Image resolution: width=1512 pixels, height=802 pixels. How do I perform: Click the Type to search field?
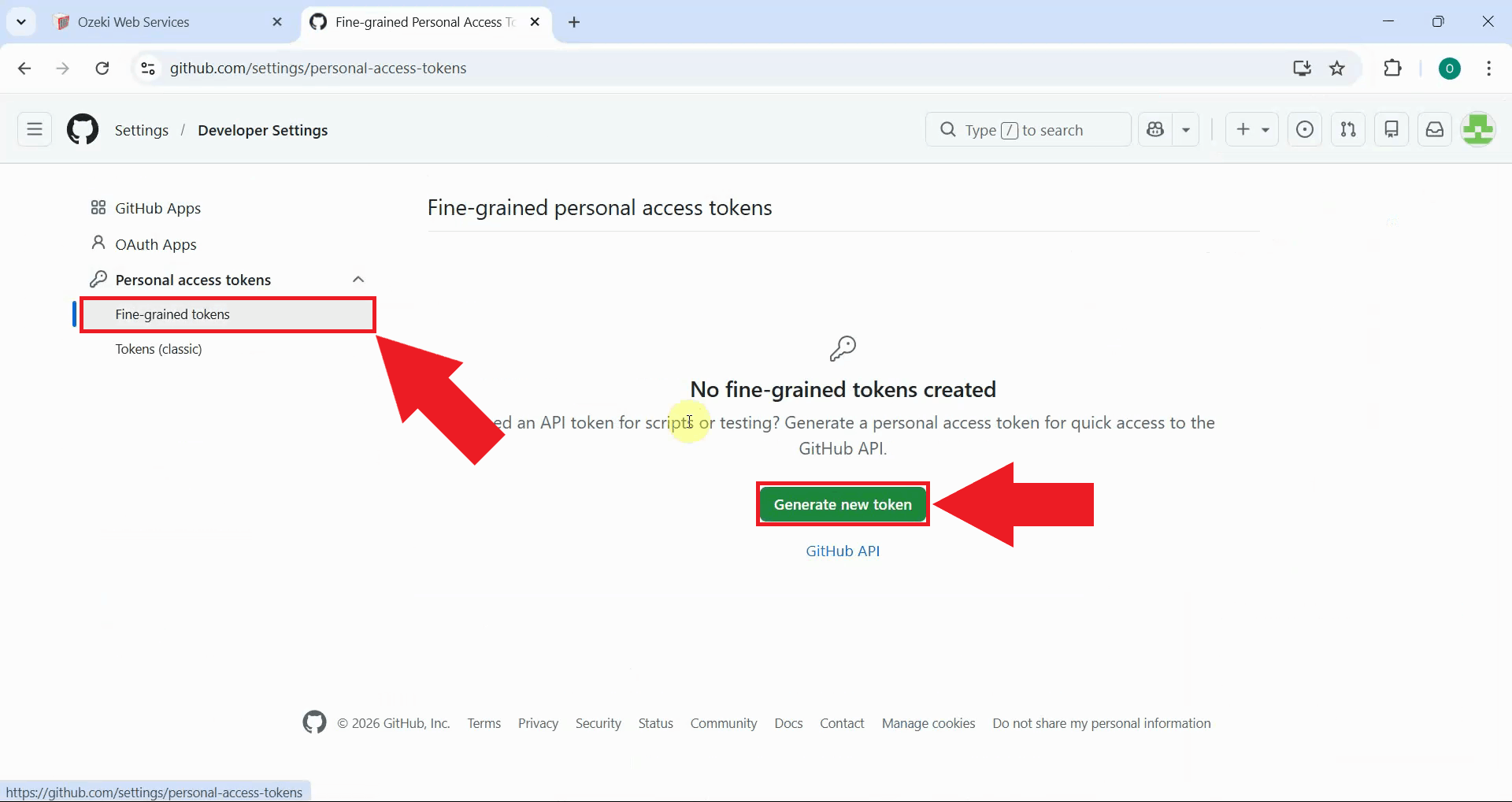pos(1028,129)
